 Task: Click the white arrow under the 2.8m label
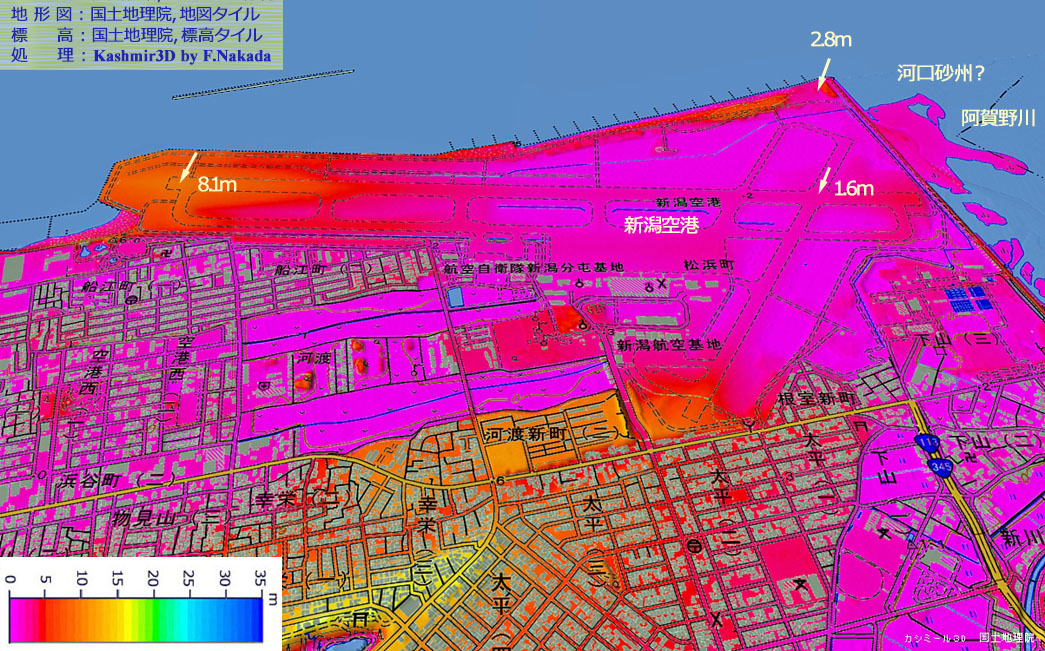tap(824, 72)
